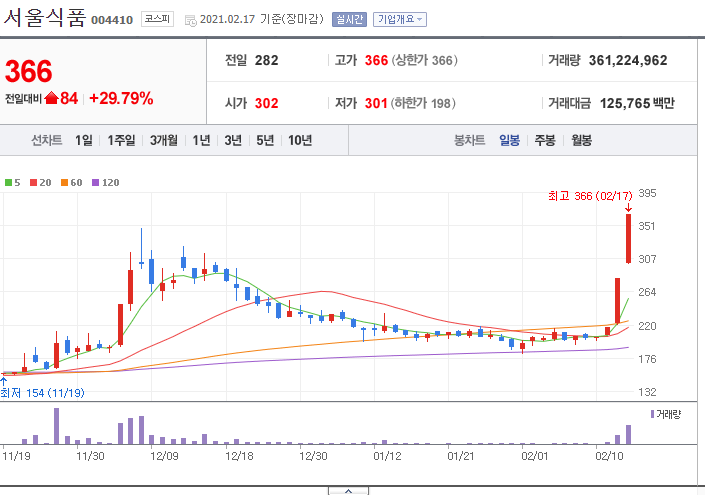Select the 5년 line chart period
705x495 pixels.
point(265,140)
